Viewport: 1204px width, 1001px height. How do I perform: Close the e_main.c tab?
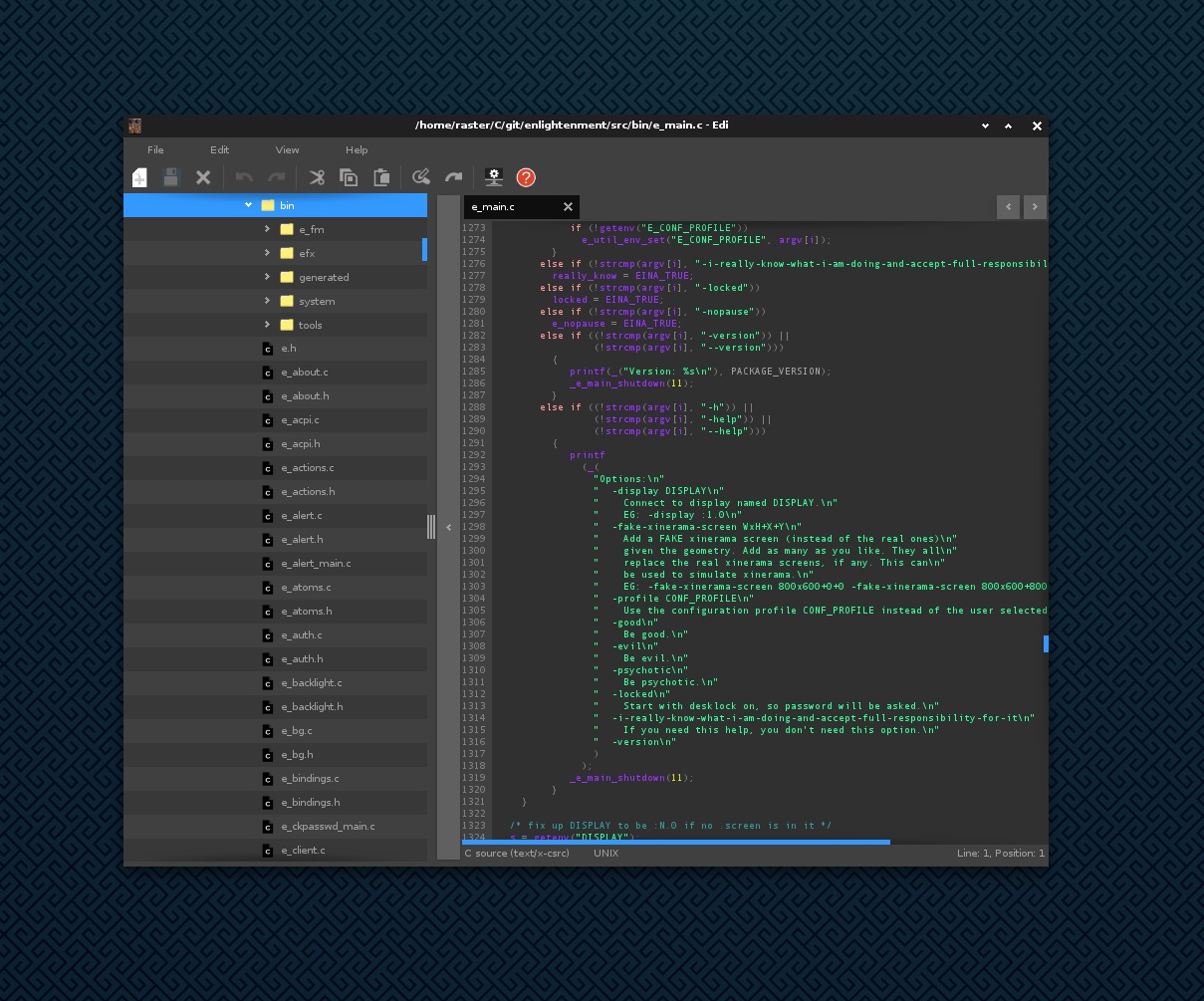568,207
